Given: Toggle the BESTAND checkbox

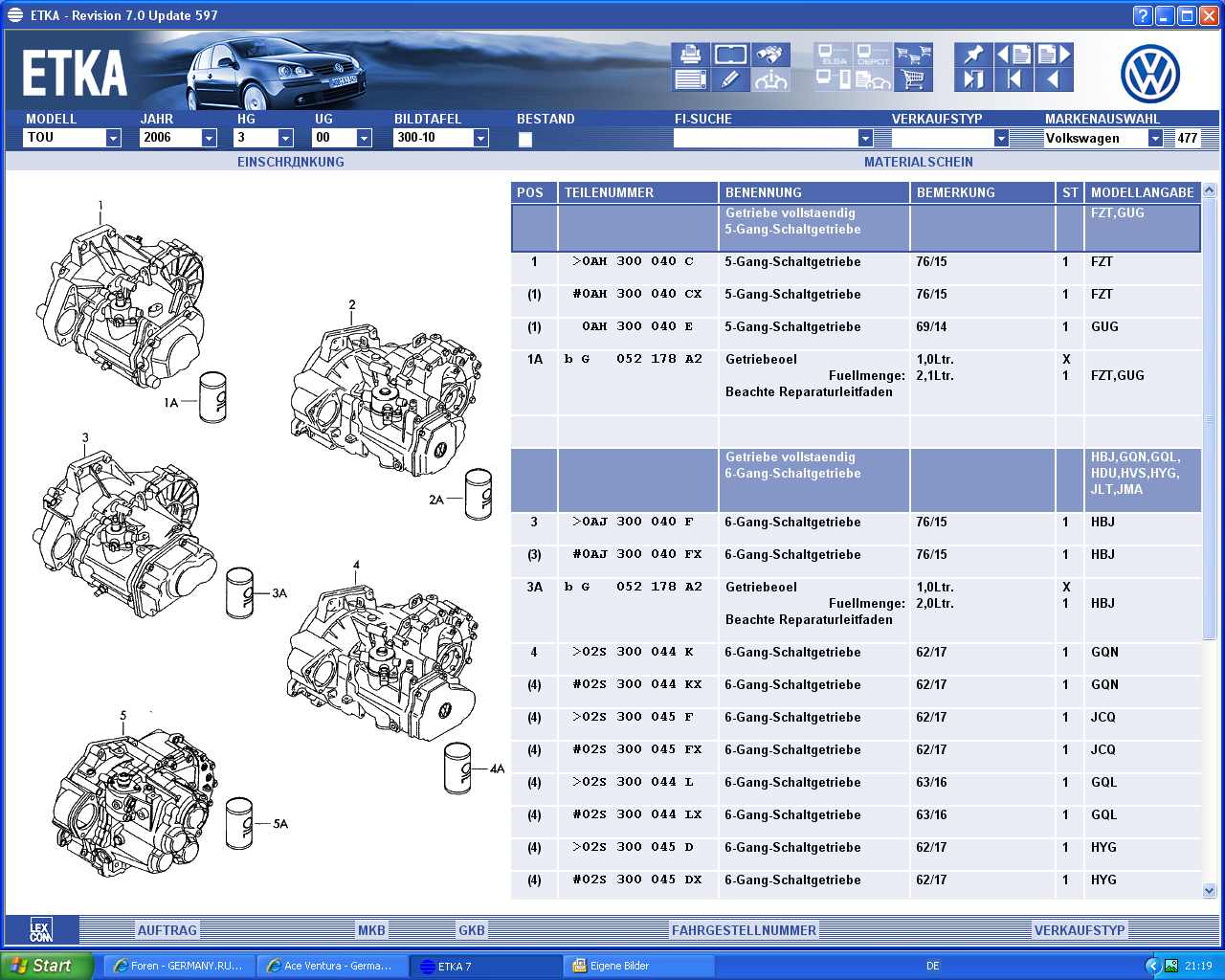Looking at the screenshot, I should [525, 140].
